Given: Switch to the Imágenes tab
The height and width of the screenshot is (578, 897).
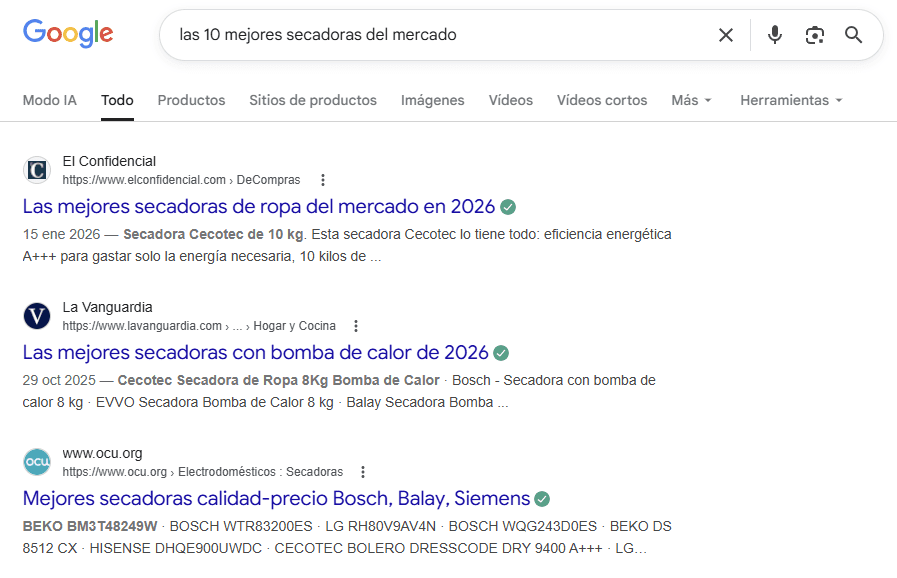Looking at the screenshot, I should (432, 100).
